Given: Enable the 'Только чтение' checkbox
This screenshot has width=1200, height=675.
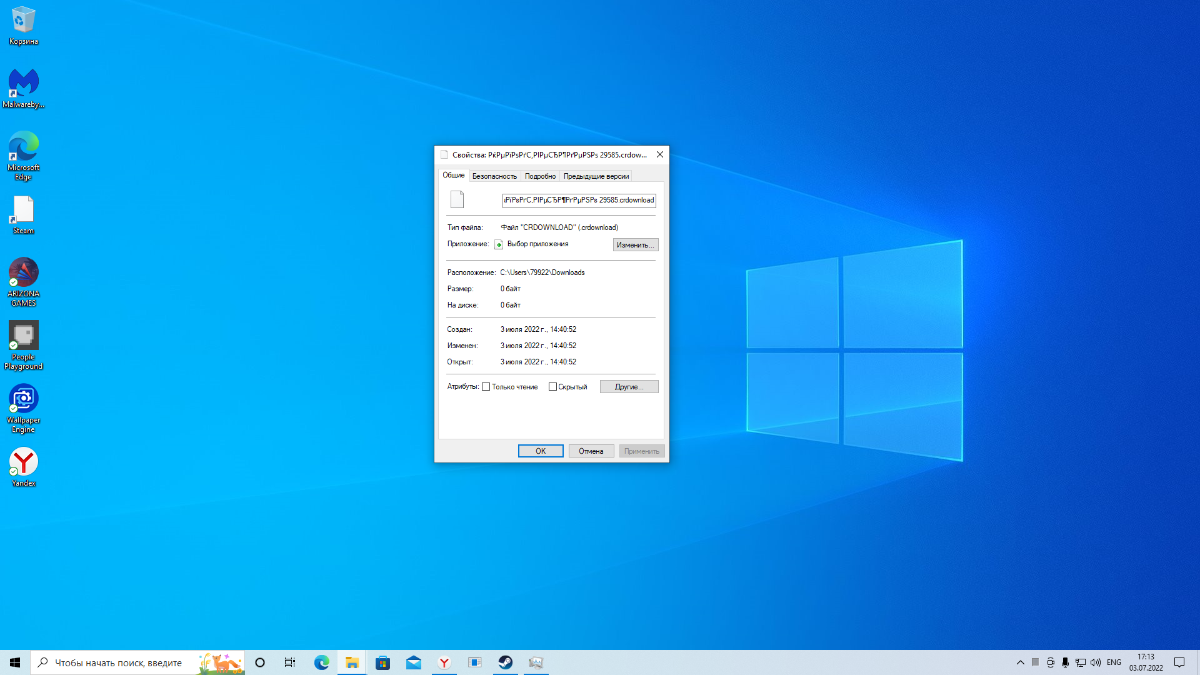Looking at the screenshot, I should coord(486,387).
